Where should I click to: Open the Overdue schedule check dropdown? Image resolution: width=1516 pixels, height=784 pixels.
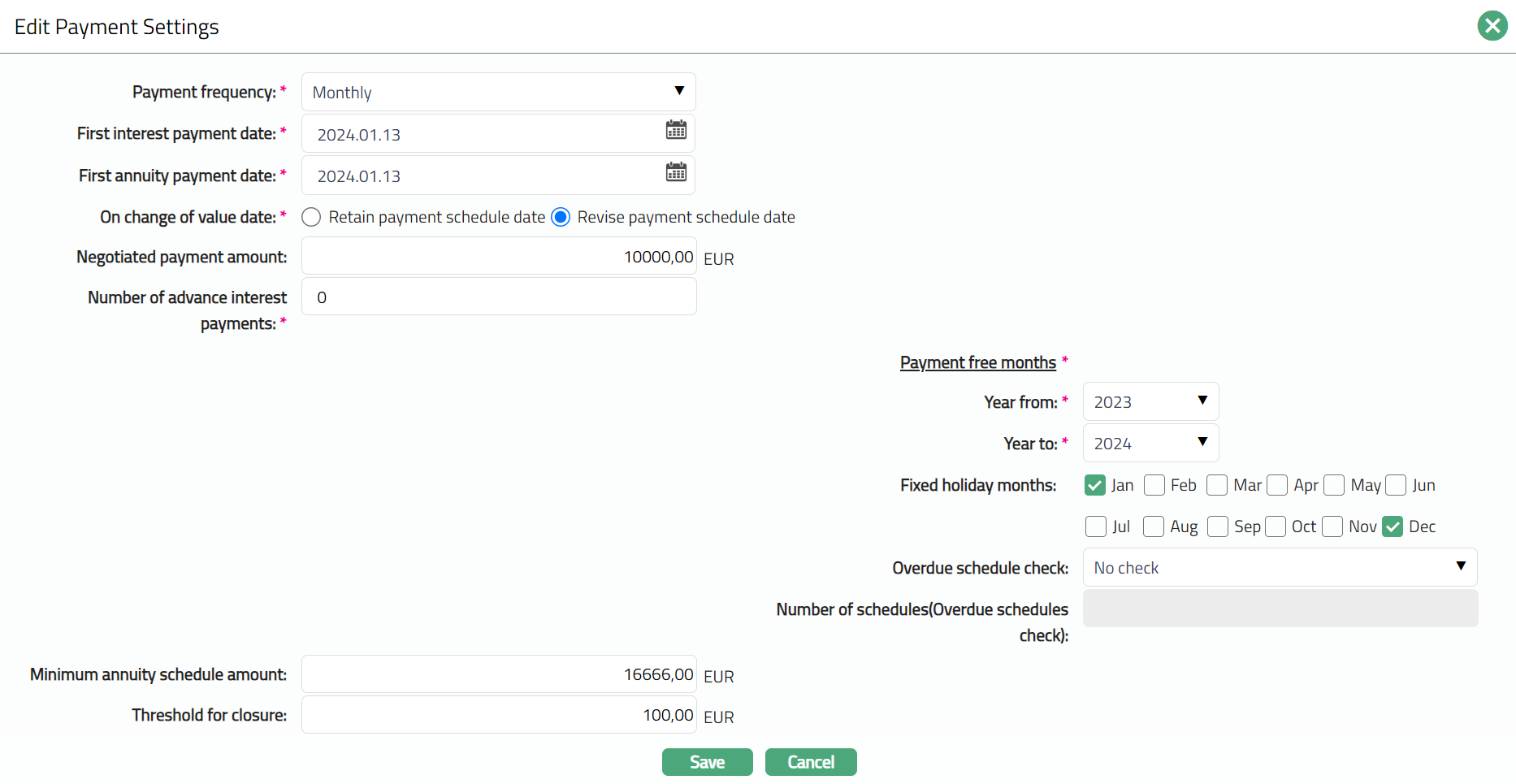(1280, 567)
